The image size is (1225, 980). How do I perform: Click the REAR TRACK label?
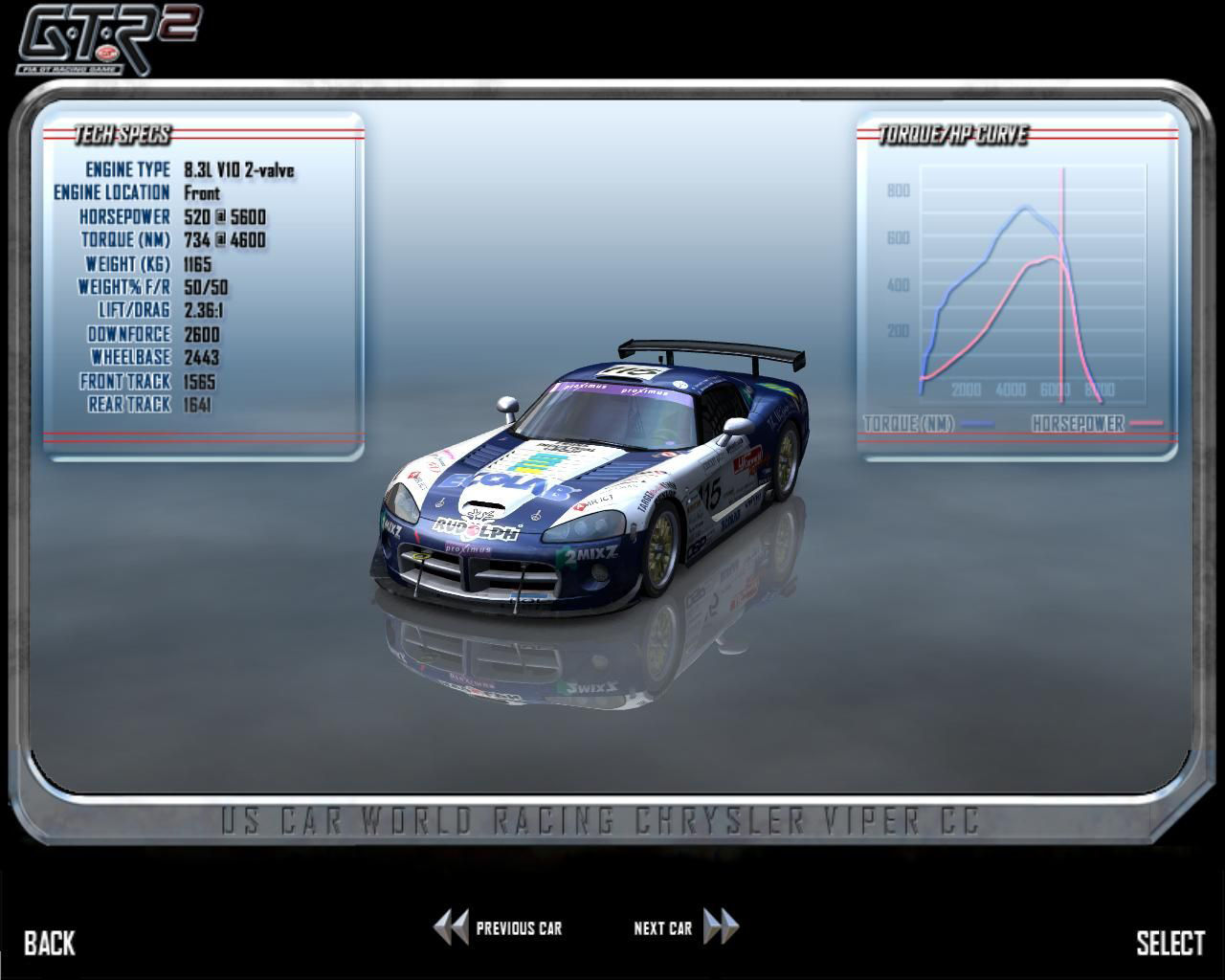point(129,404)
